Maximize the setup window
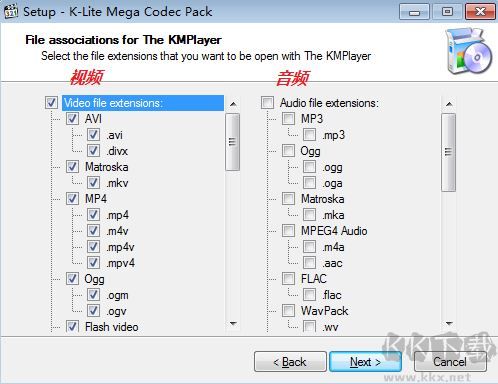Image resolution: width=498 pixels, height=384 pixels. point(447,12)
